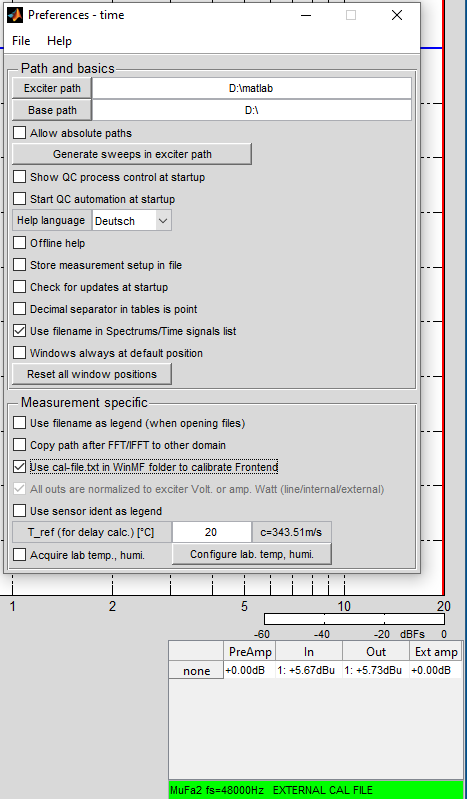Enable Offline help checkbox
The height and width of the screenshot is (799, 467).
pos(19,243)
